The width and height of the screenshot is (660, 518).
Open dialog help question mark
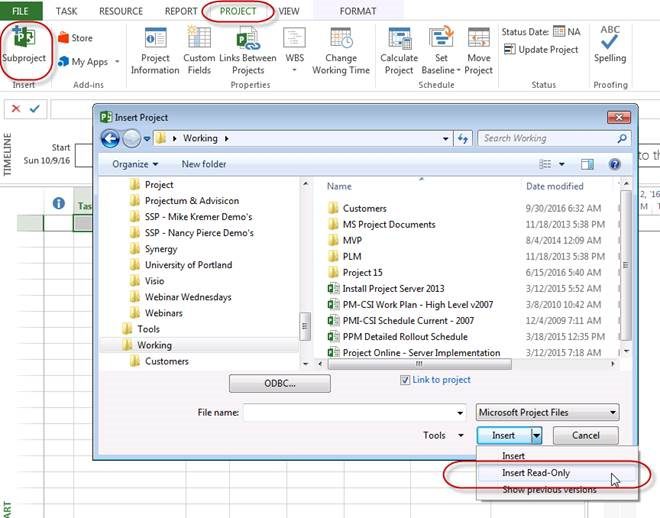click(615, 164)
